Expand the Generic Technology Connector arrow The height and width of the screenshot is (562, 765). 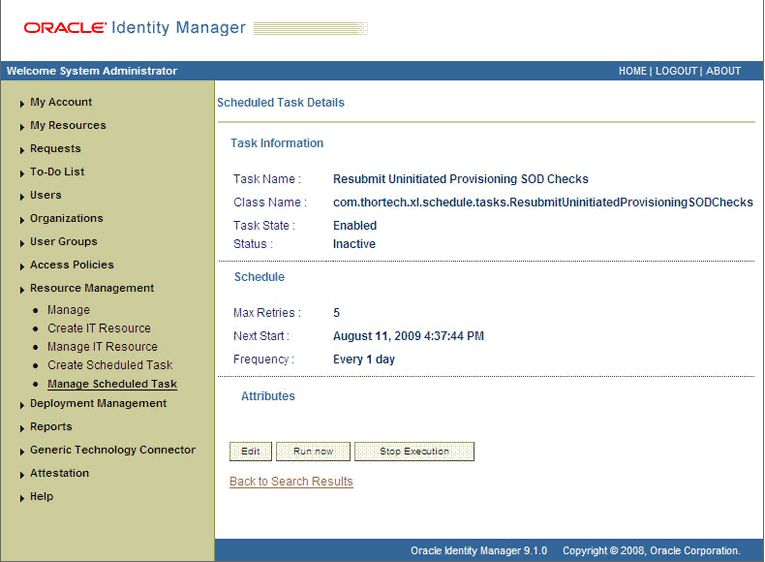tap(22, 452)
